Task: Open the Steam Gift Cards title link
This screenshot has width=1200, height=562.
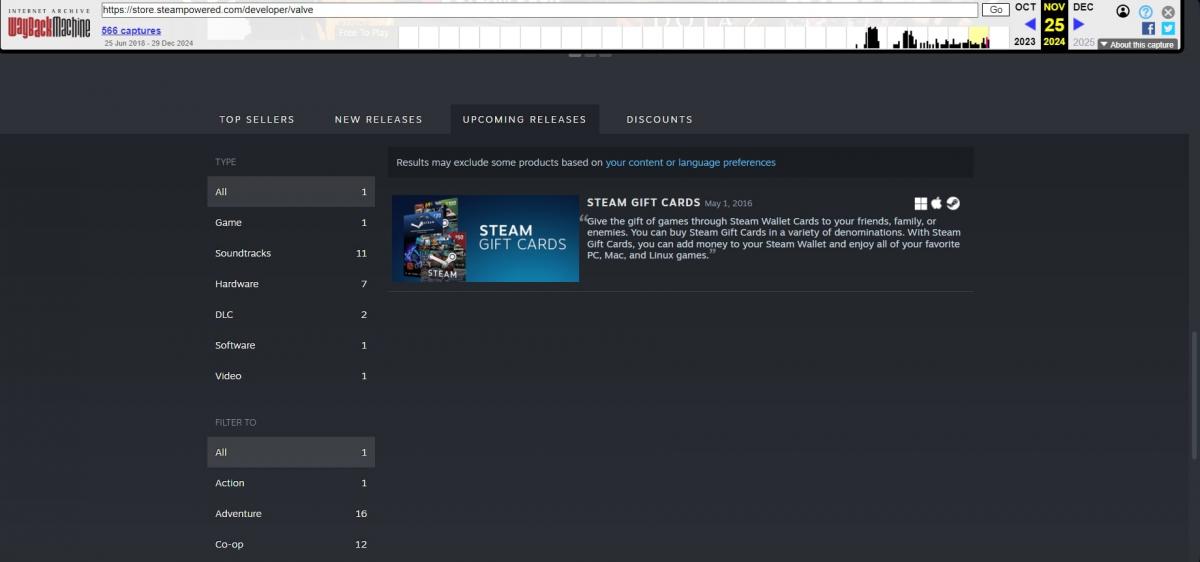Action: point(644,202)
